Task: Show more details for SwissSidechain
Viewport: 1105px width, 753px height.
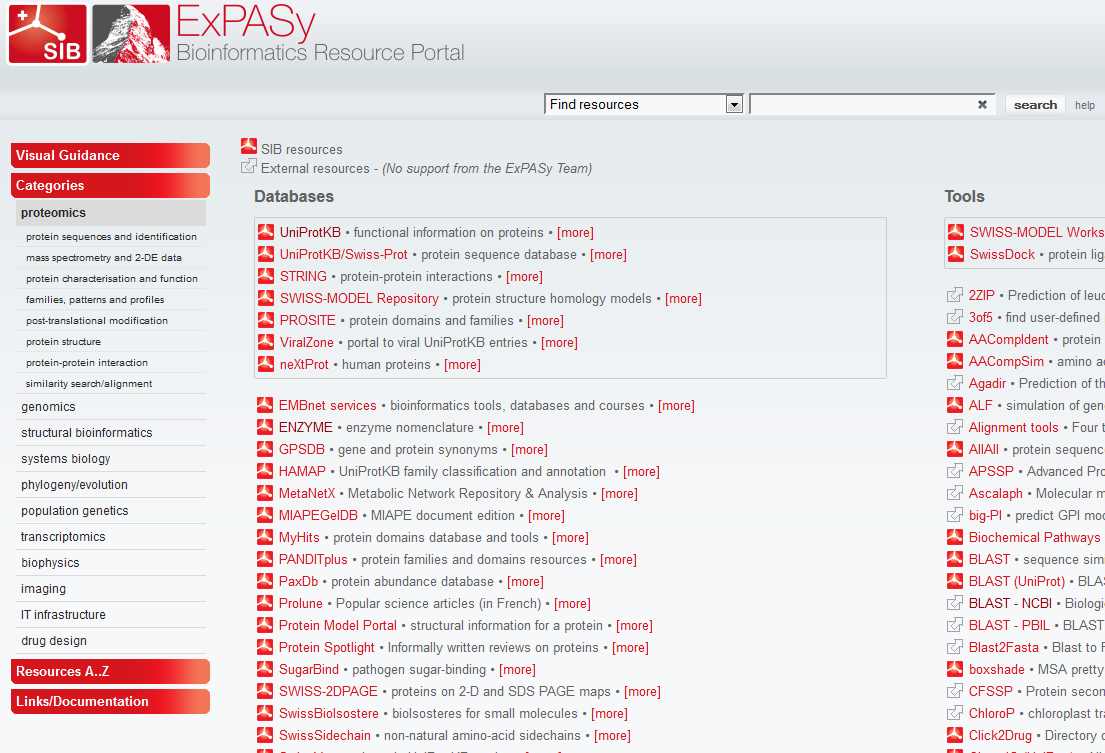Action: tap(612, 735)
